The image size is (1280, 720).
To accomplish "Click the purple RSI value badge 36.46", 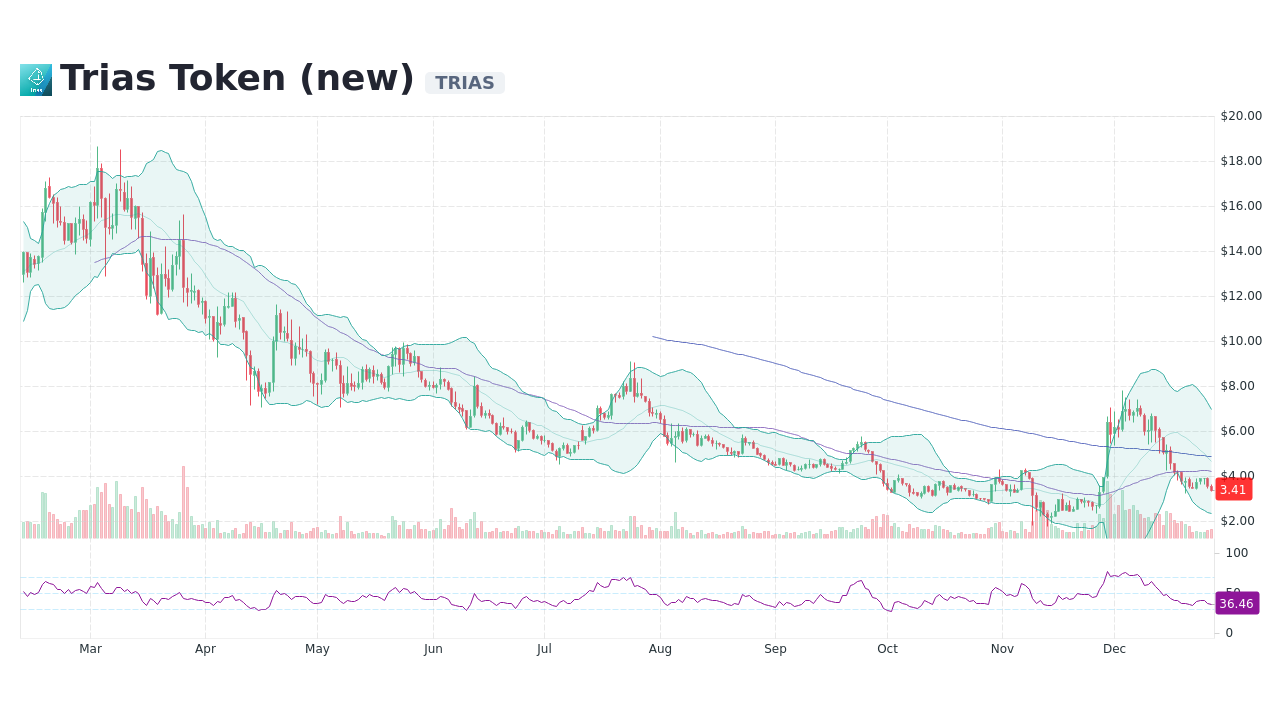I will 1237,603.
